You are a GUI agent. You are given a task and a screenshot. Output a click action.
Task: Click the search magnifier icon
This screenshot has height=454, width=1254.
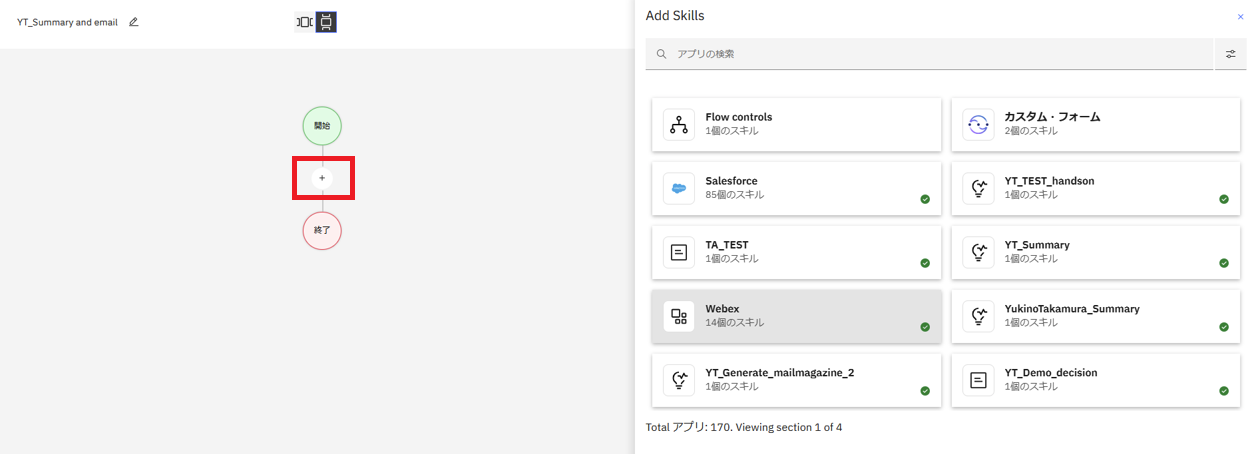click(x=662, y=54)
